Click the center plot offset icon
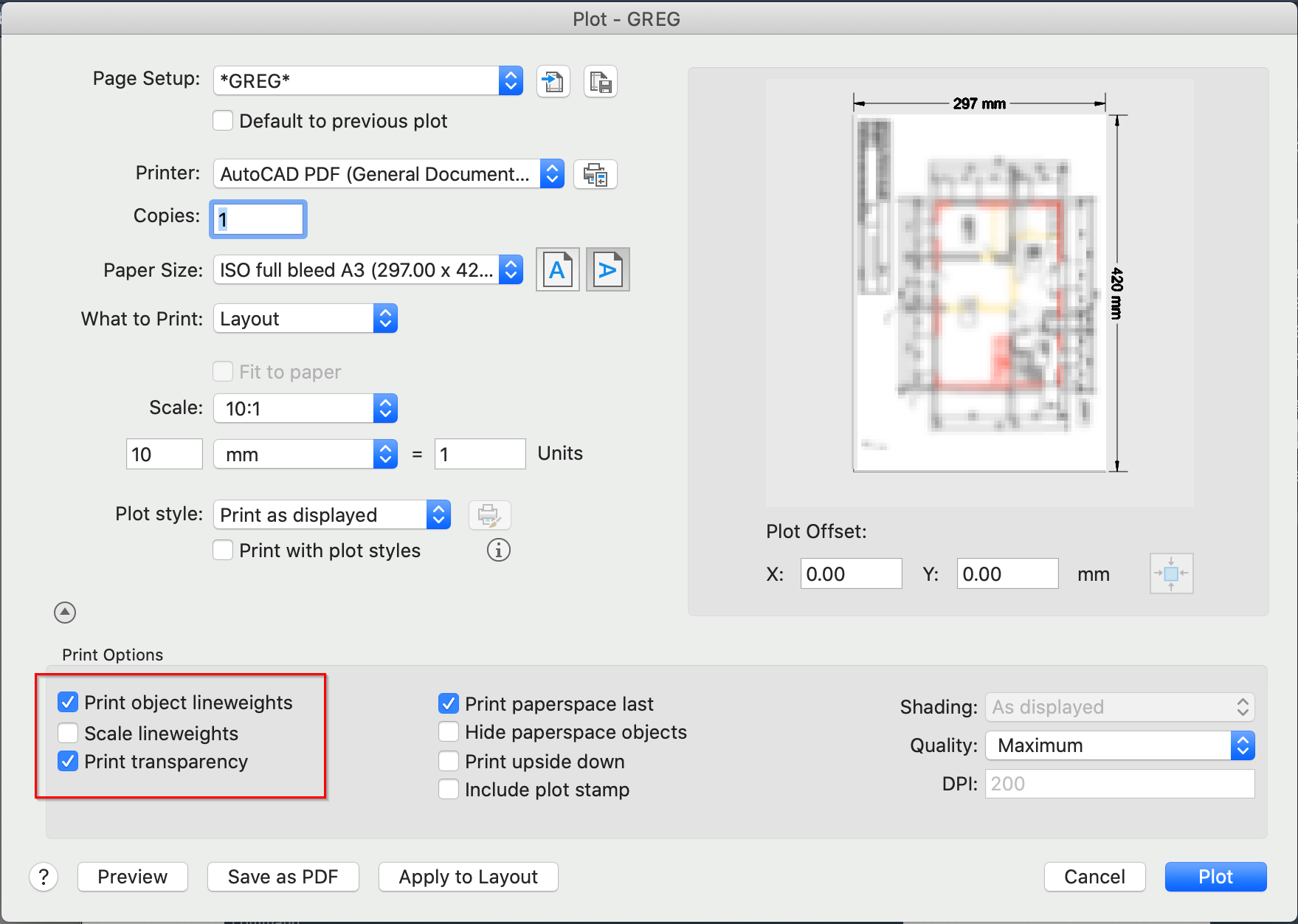Image resolution: width=1298 pixels, height=924 pixels. pyautogui.click(x=1170, y=573)
